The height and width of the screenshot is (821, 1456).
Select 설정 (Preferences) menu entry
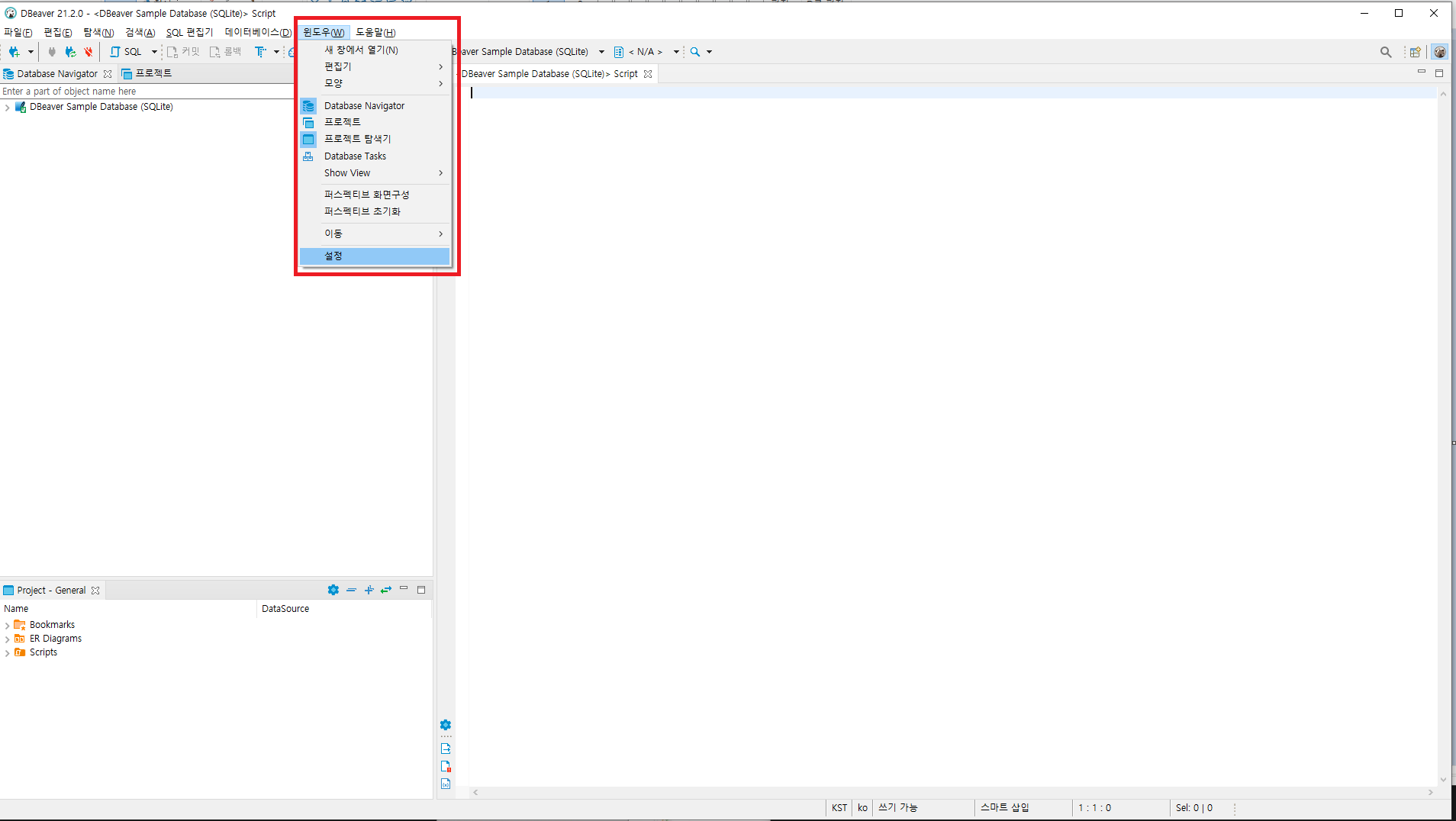click(x=374, y=256)
